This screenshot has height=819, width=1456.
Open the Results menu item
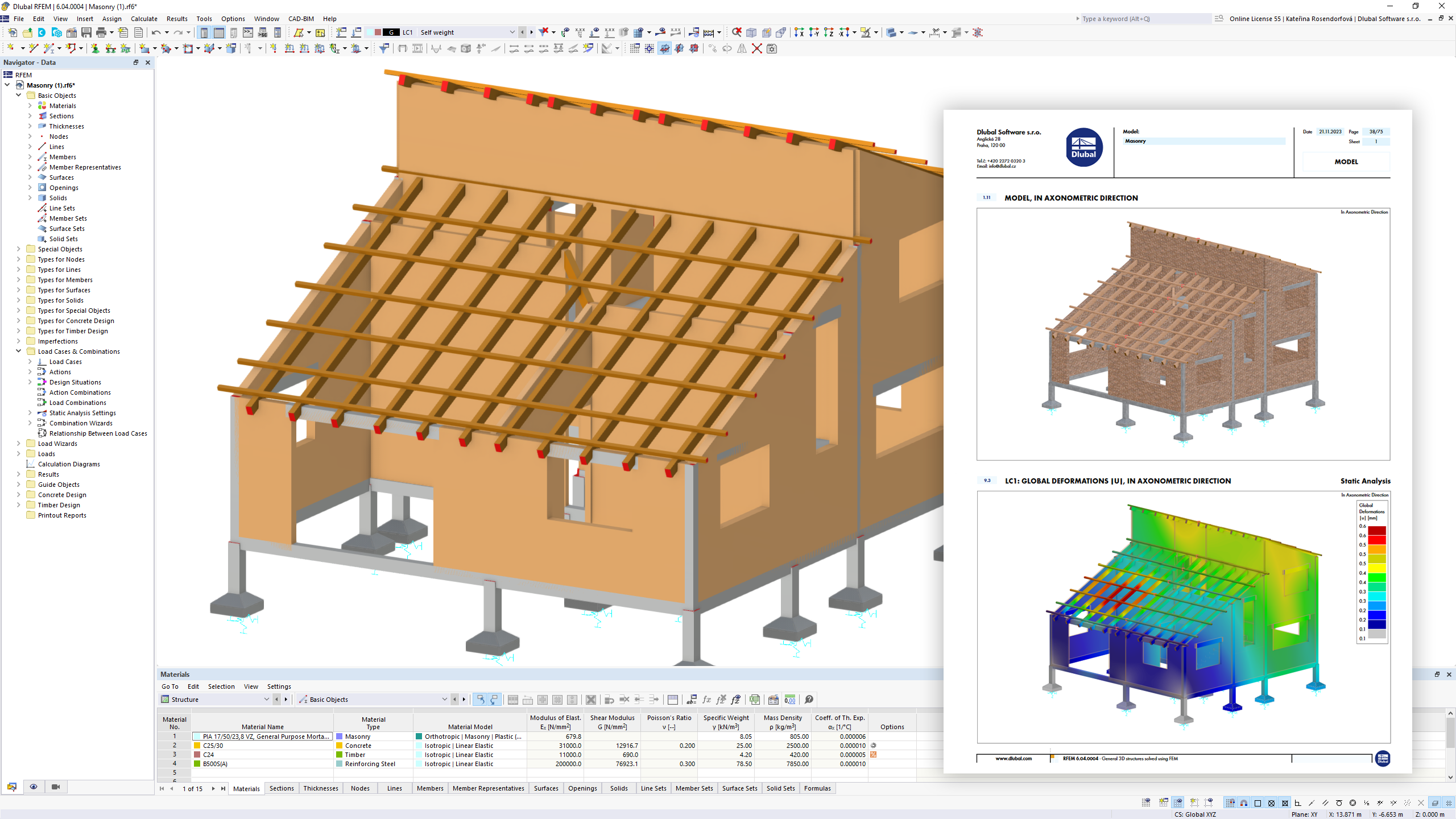(x=175, y=18)
